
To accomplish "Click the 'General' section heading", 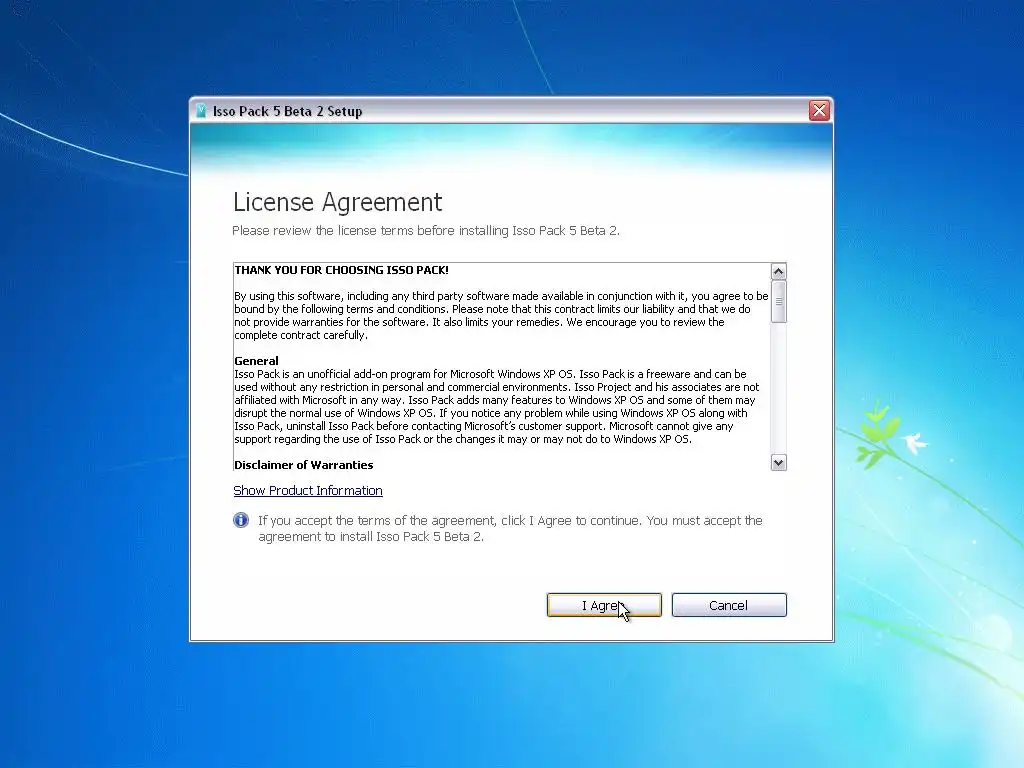I will [256, 360].
